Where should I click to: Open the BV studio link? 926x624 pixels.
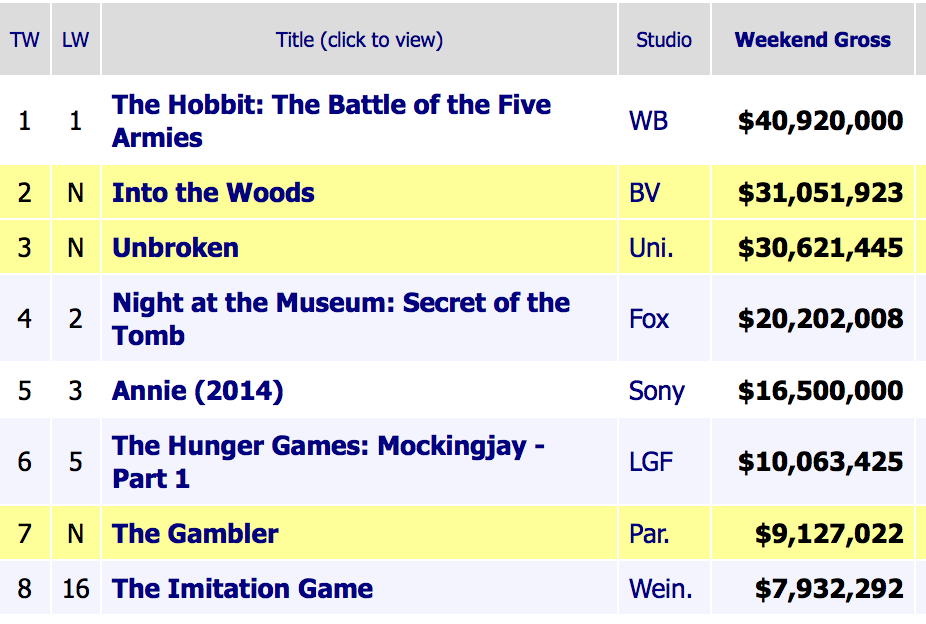pos(644,193)
